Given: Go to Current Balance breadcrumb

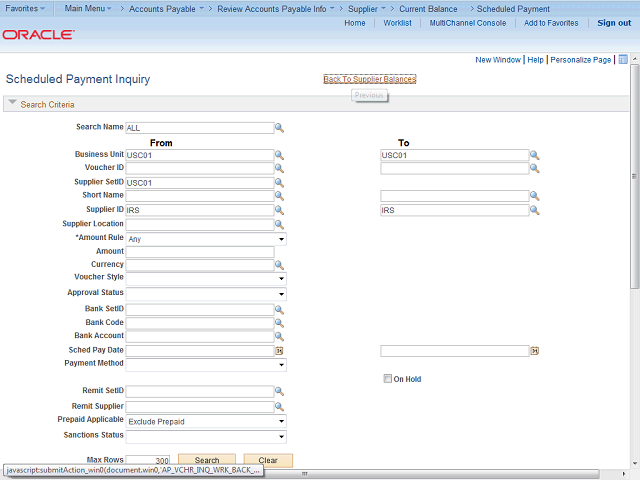Looking at the screenshot, I should click(428, 9).
